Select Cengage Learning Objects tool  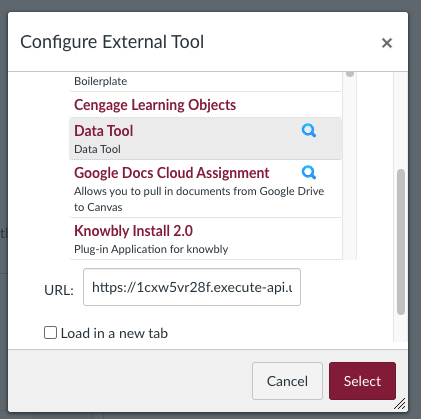click(155, 105)
